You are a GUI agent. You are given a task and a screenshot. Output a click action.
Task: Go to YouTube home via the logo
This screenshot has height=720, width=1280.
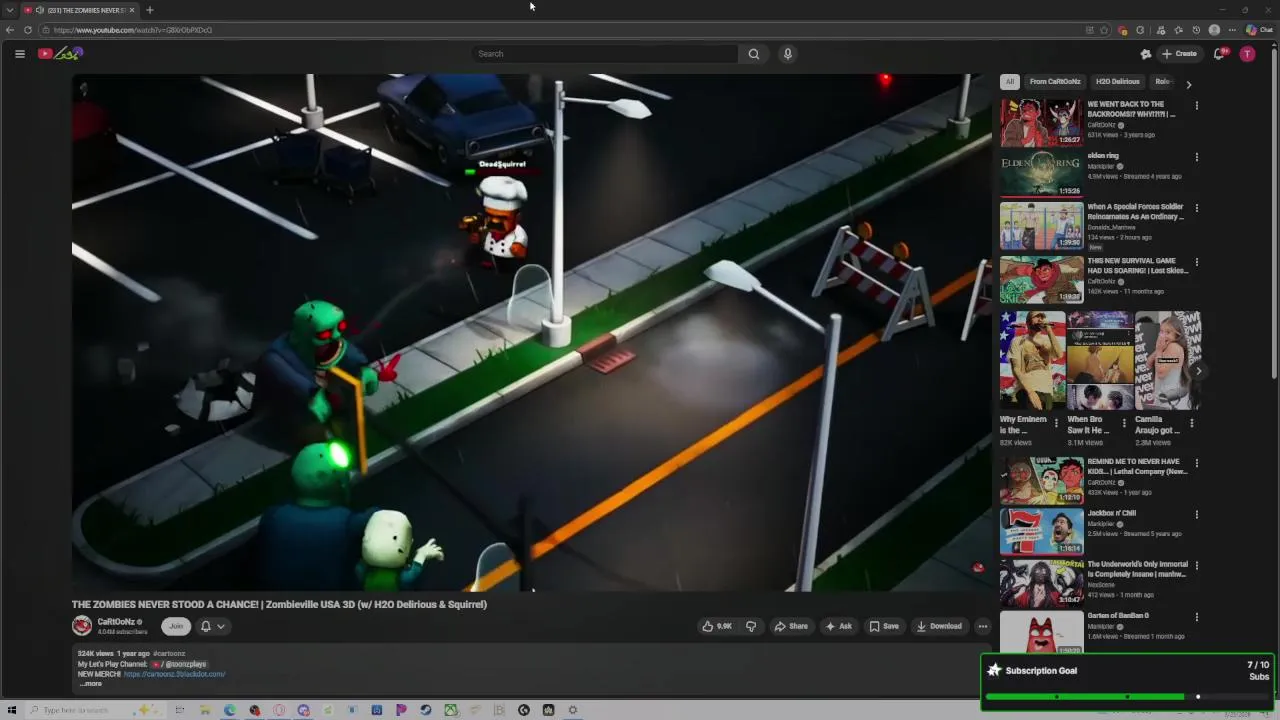pyautogui.click(x=60, y=54)
